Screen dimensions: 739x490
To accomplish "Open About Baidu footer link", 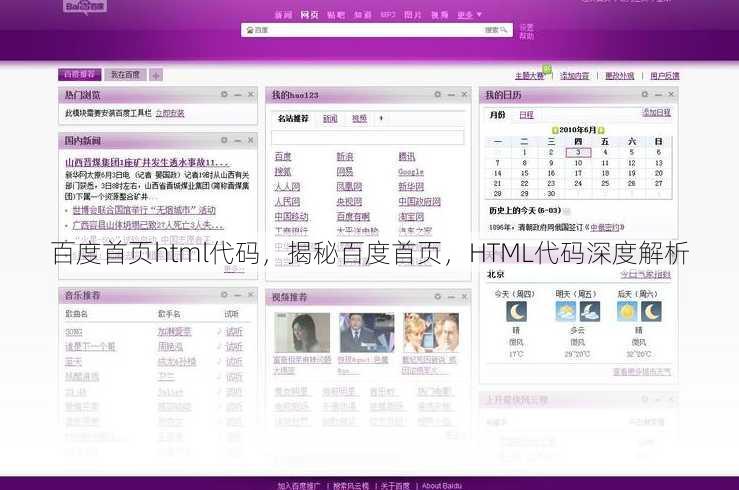I will pyautogui.click(x=442, y=485).
